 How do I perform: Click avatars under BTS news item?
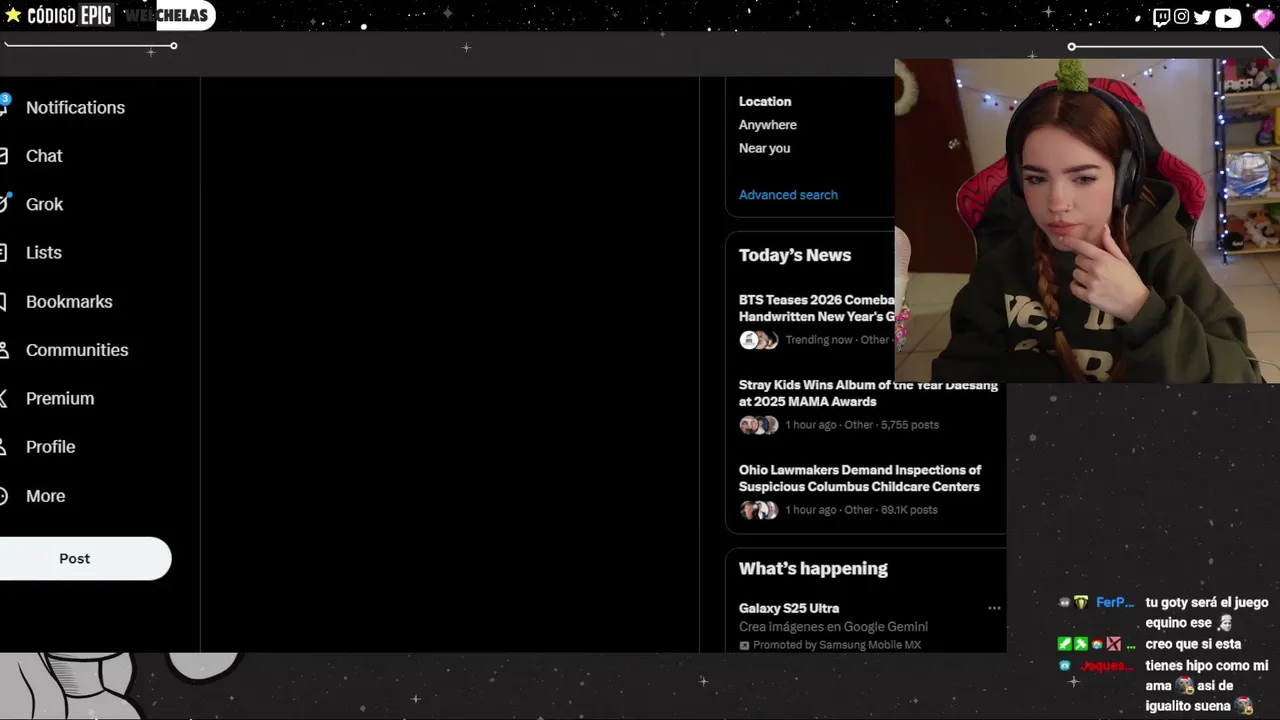tap(759, 340)
